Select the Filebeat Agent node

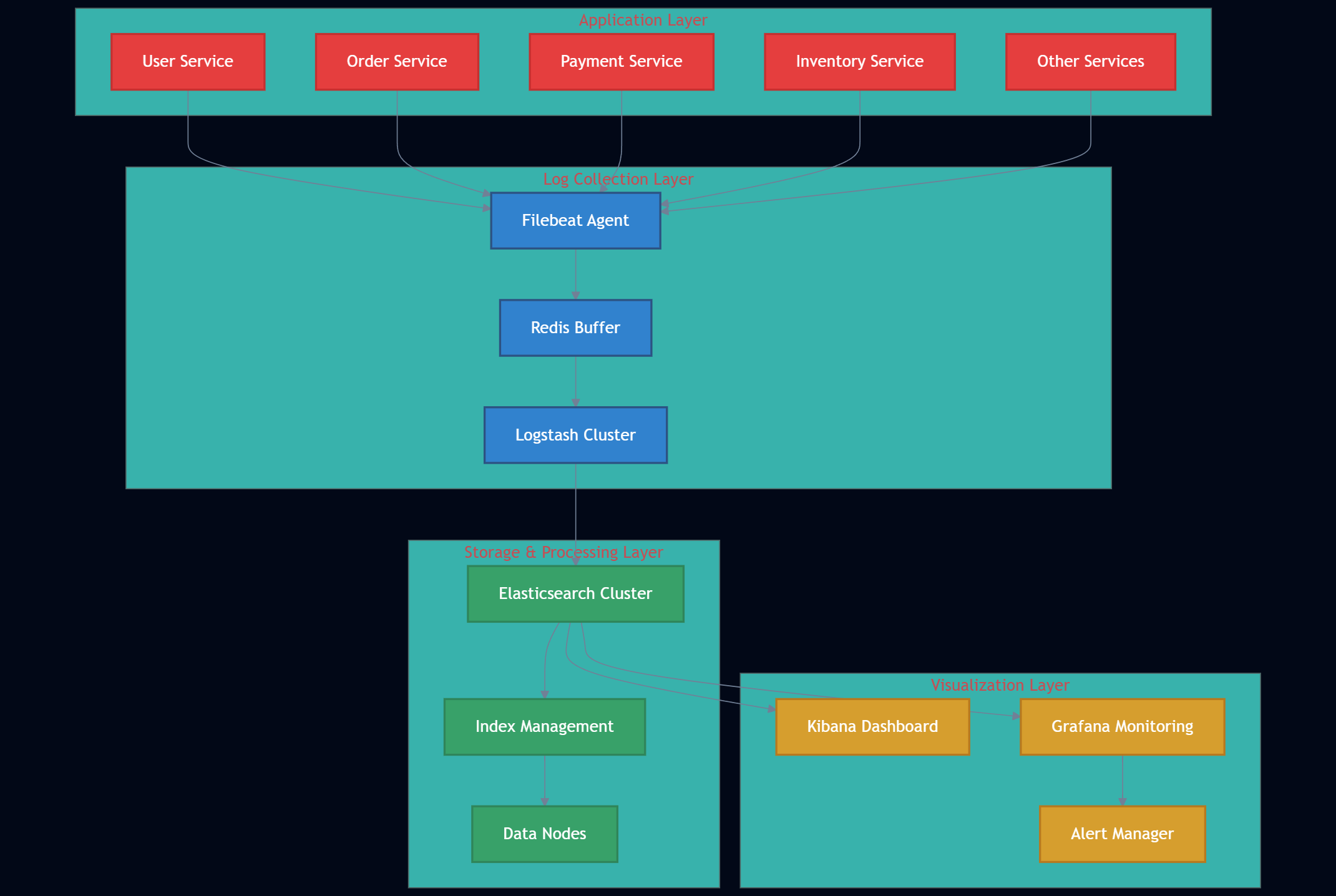click(x=575, y=221)
